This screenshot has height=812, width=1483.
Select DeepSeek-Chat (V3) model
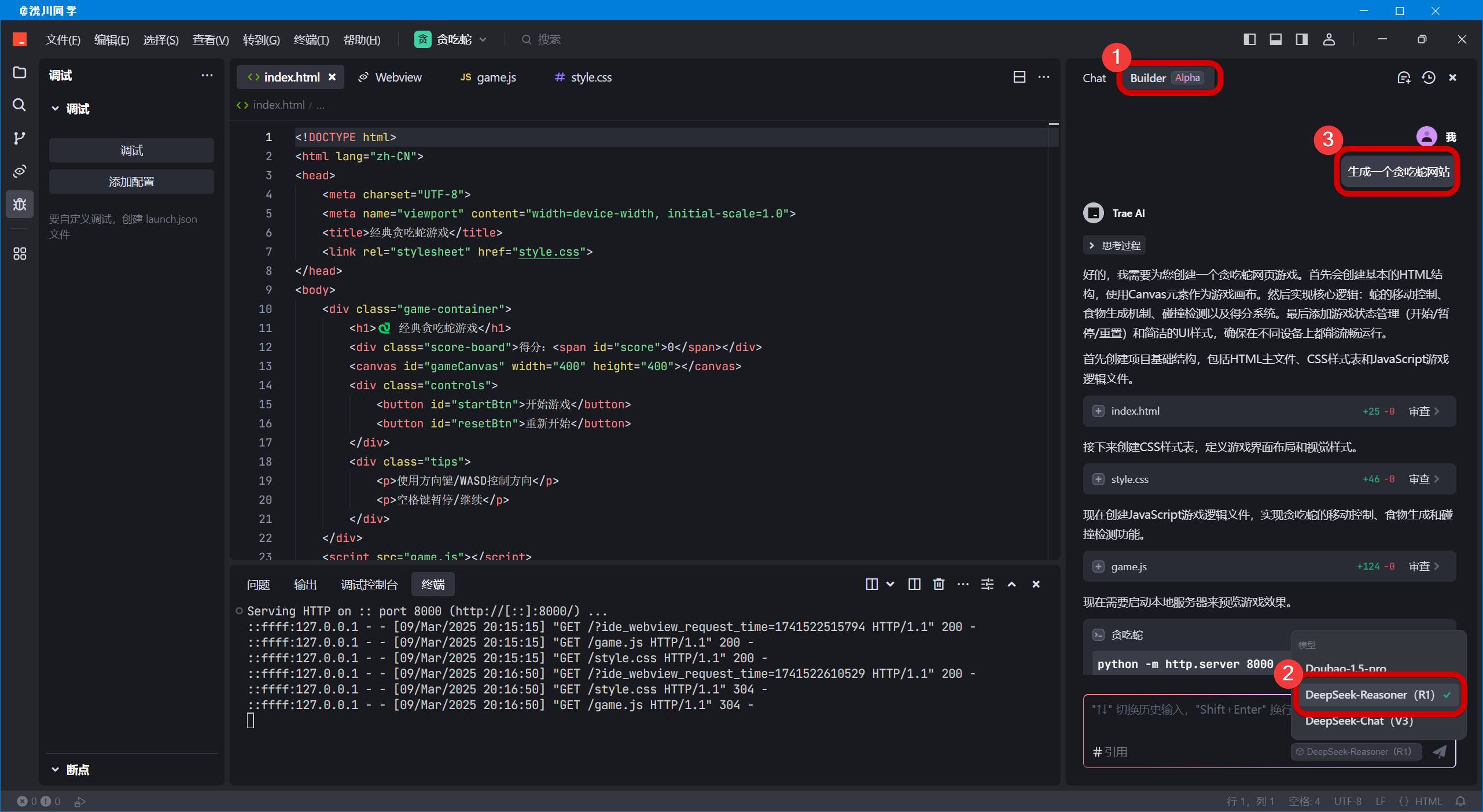coord(1359,721)
